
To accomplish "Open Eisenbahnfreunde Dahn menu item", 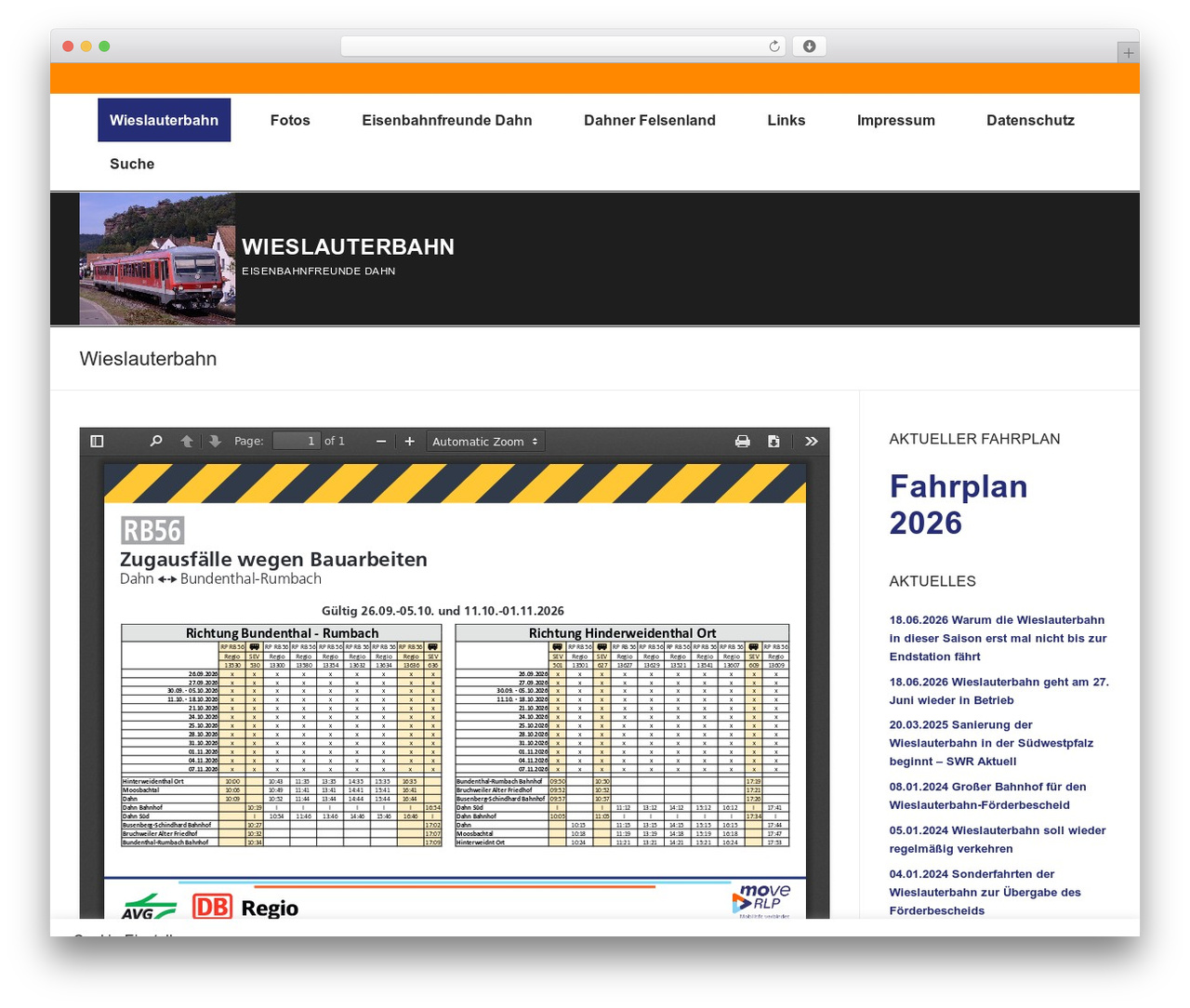I will tap(447, 120).
